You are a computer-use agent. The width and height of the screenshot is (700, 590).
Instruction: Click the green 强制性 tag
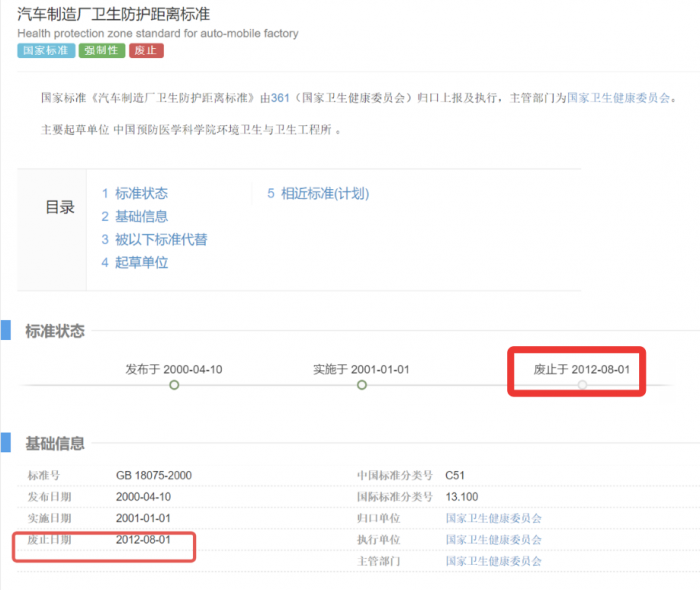click(102, 50)
